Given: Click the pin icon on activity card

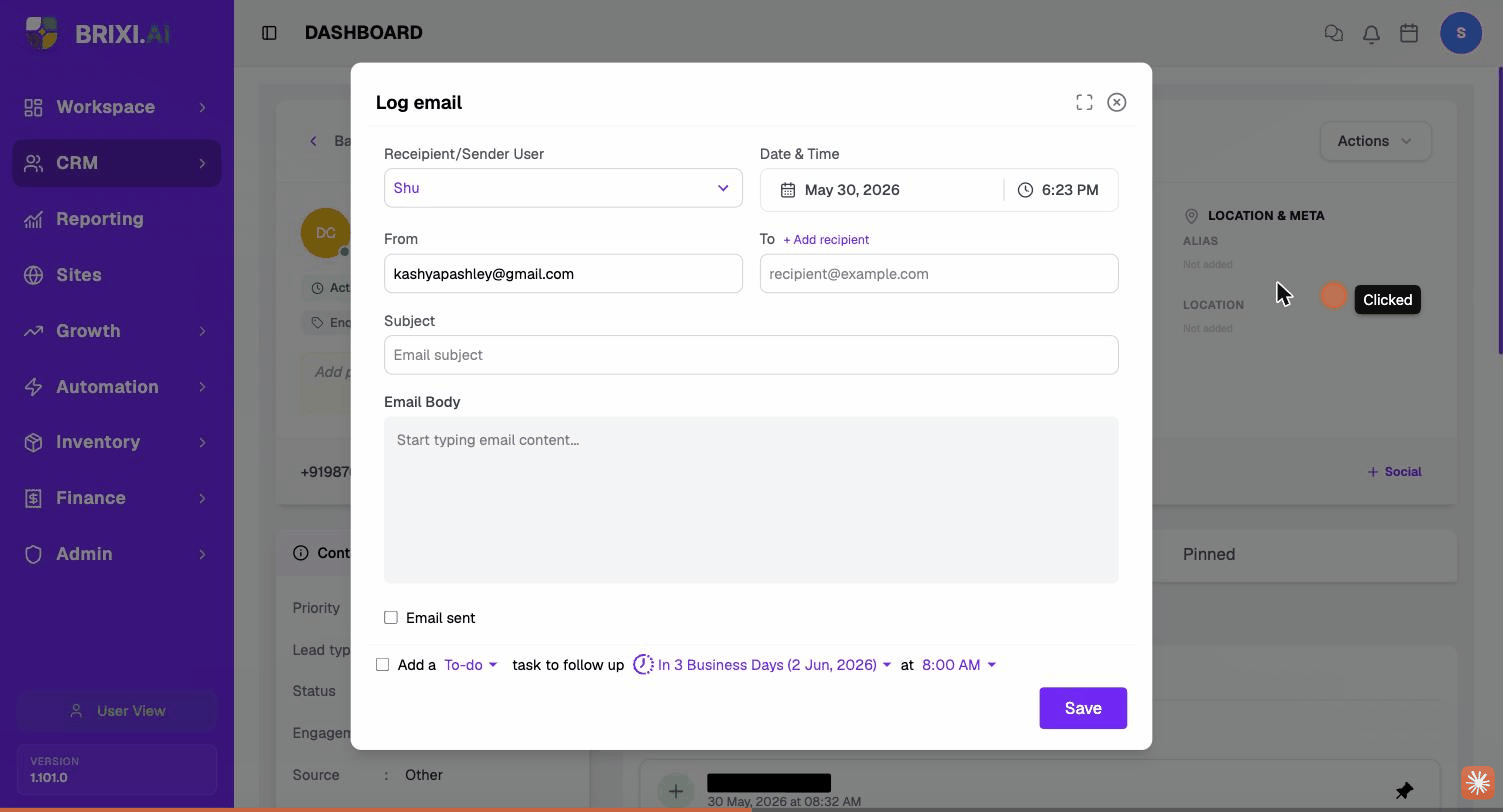Looking at the screenshot, I should (1404, 791).
